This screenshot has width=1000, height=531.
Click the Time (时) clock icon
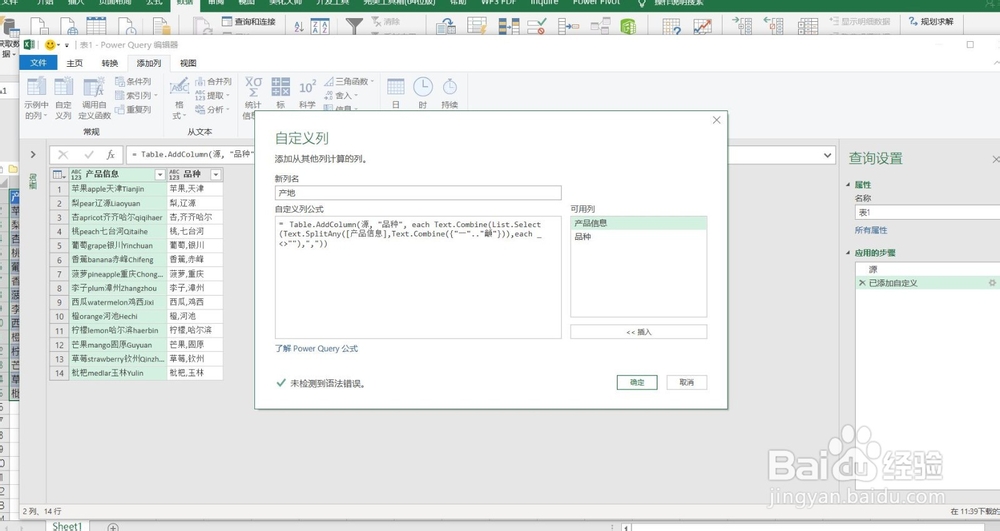pyautogui.click(x=423, y=87)
